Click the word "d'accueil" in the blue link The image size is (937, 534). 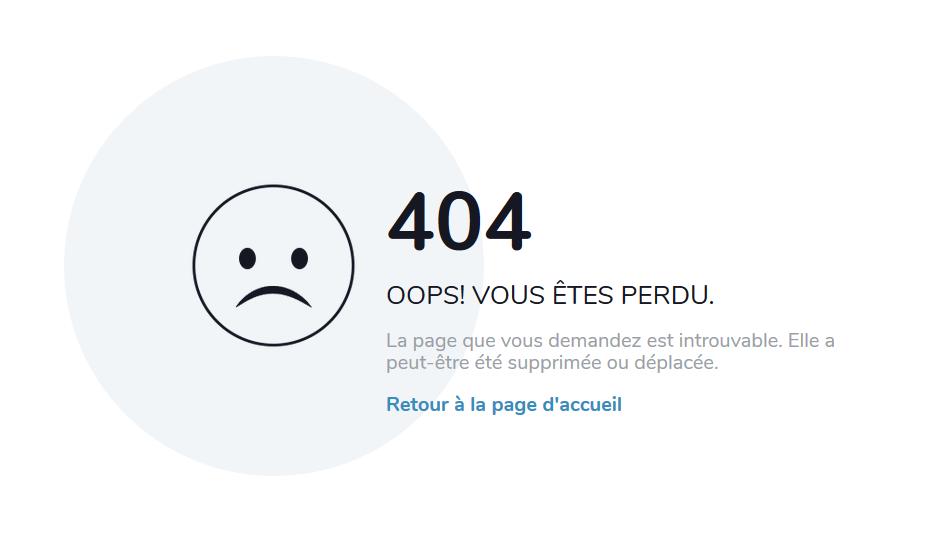pos(582,404)
